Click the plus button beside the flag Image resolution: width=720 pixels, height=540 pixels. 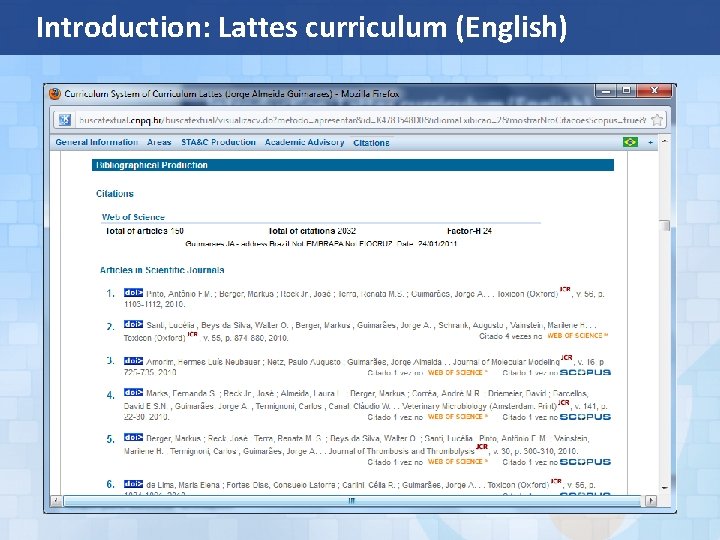[650, 142]
